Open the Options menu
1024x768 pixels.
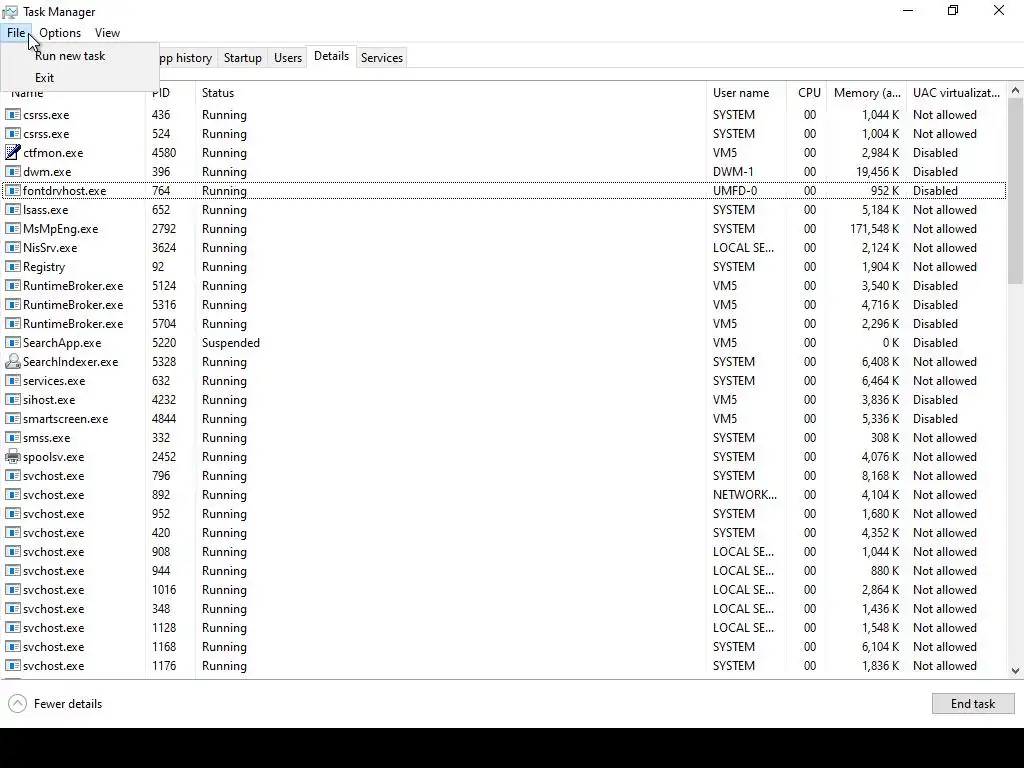pos(60,33)
